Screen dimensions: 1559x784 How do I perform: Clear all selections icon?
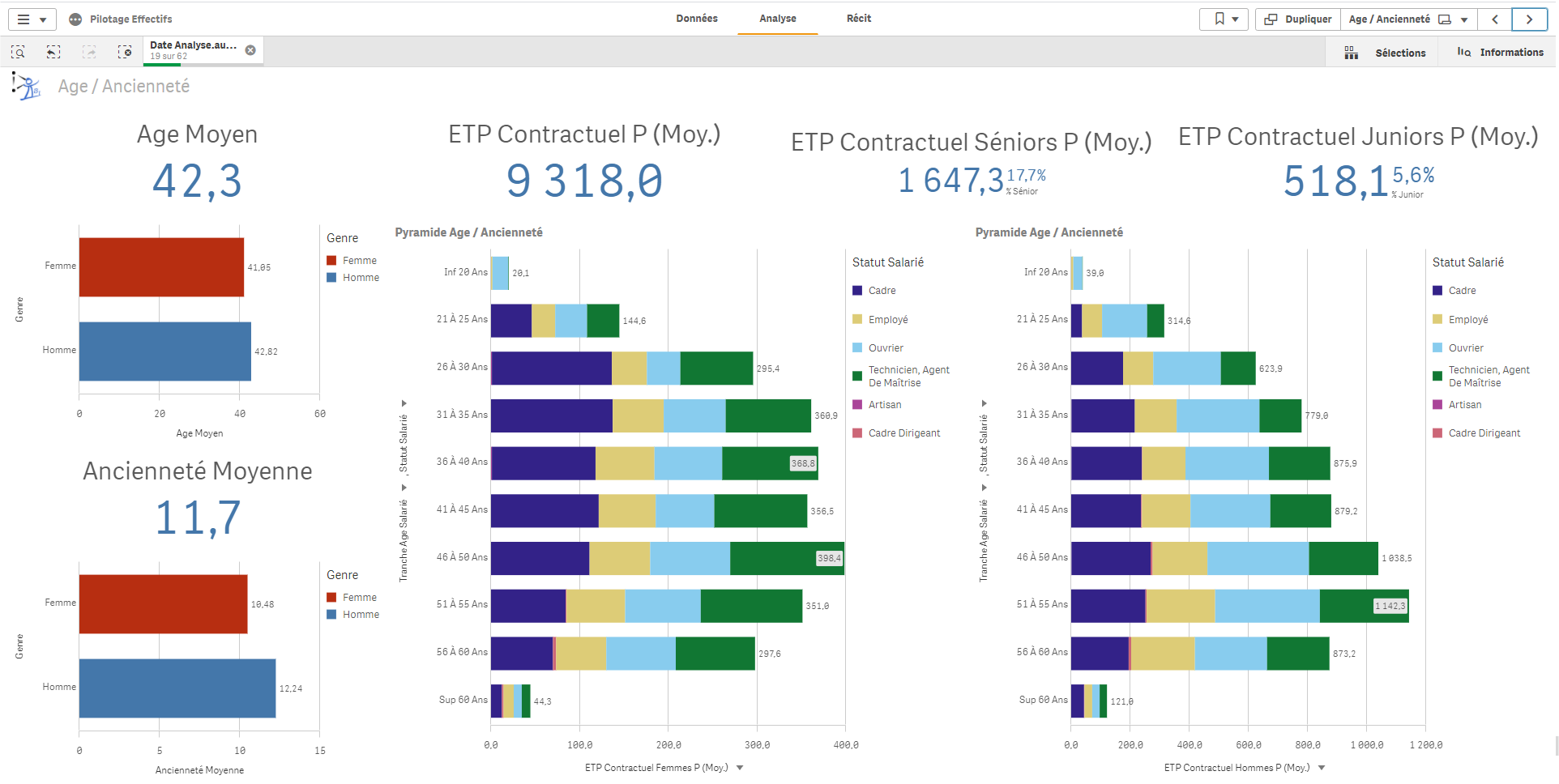(125, 52)
